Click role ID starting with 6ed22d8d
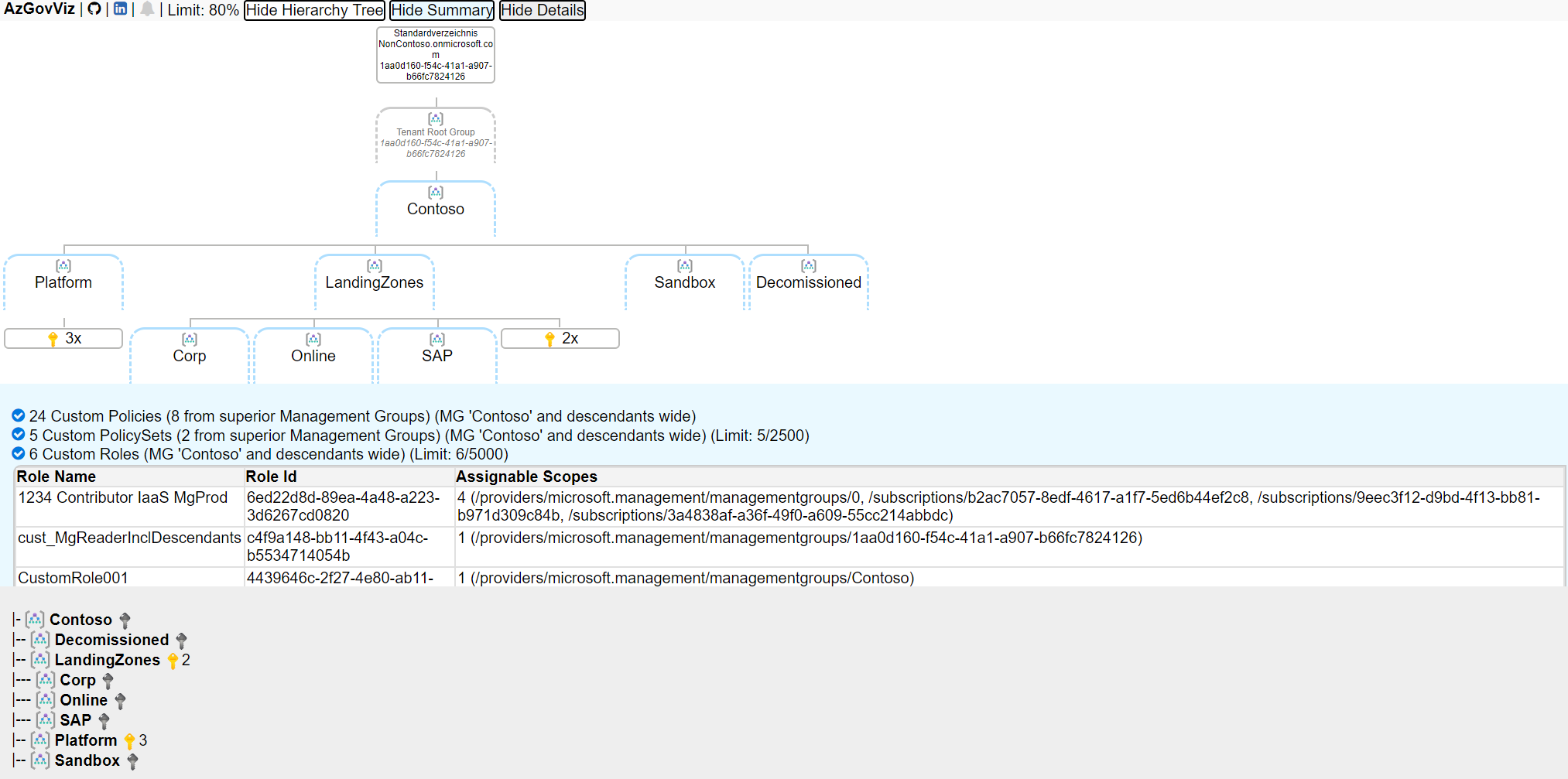The height and width of the screenshot is (779, 1568). [x=350, y=507]
